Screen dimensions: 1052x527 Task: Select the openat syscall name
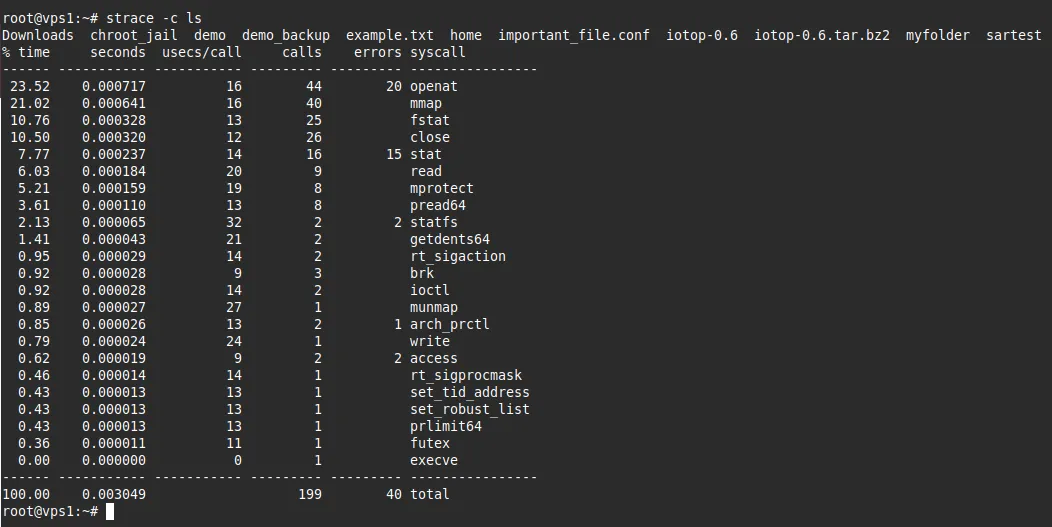tap(434, 86)
